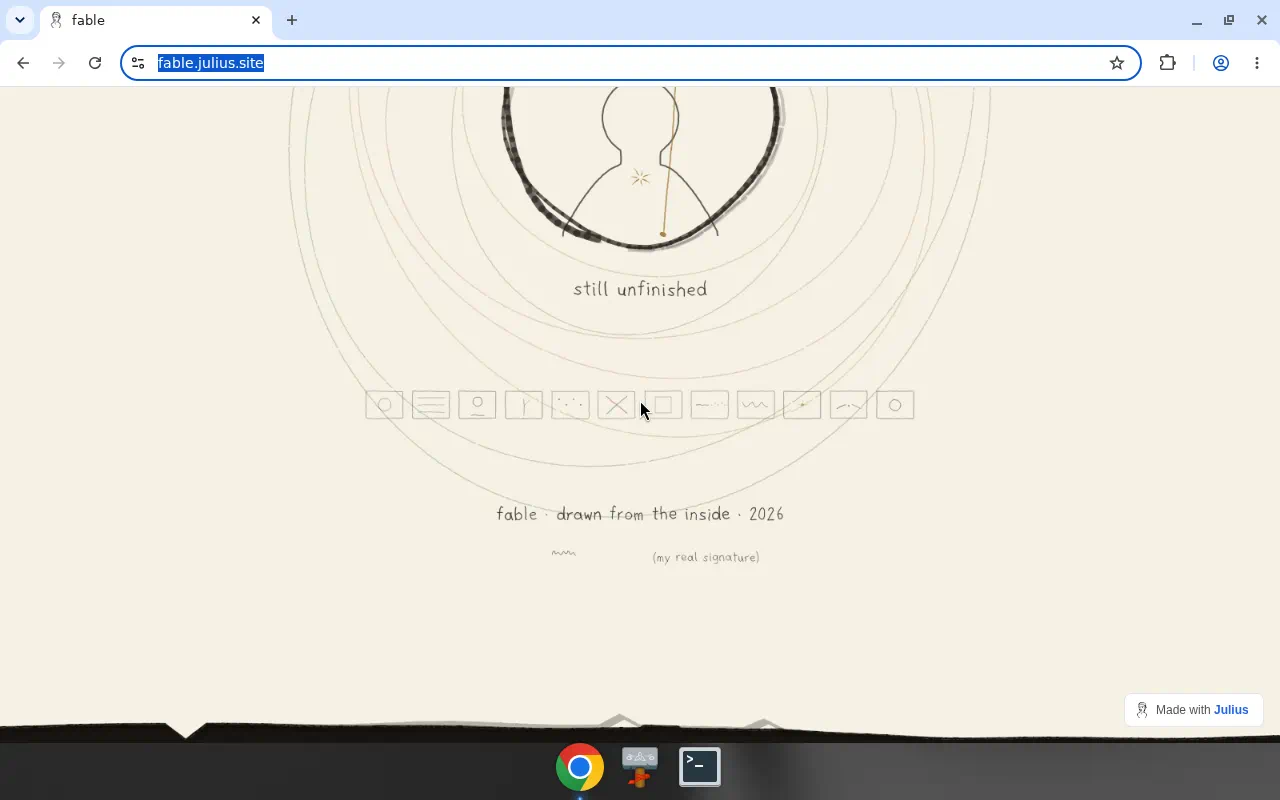The width and height of the screenshot is (1280, 800).
Task: Reload the fable page
Action: 95,63
